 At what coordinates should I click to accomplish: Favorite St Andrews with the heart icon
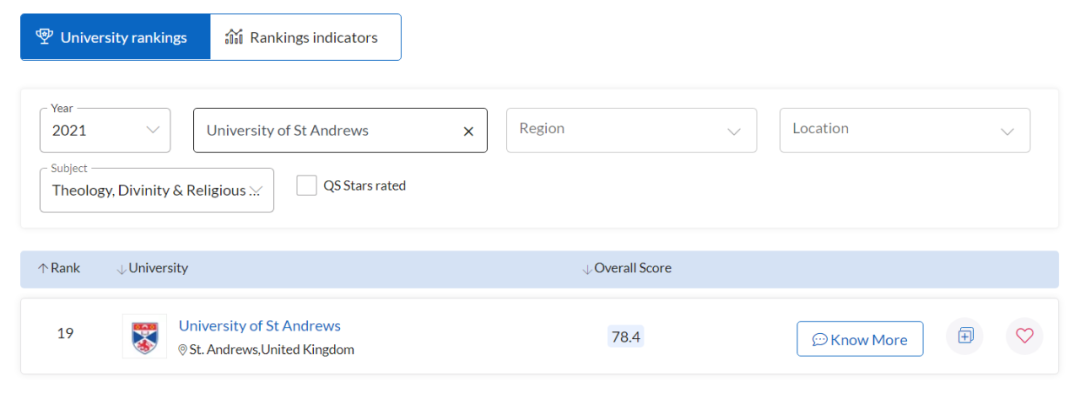coord(1025,337)
